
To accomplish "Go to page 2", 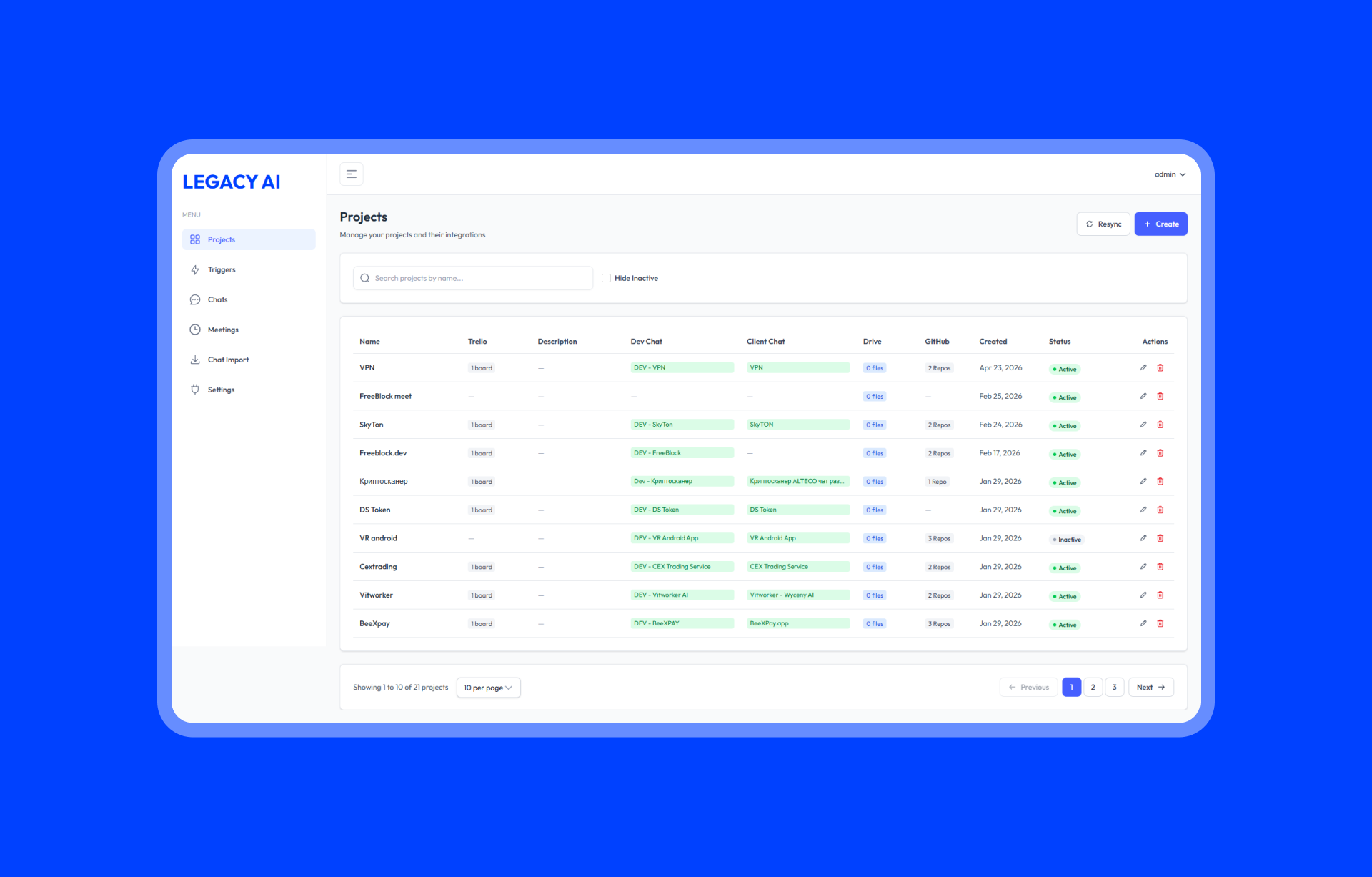I will tap(1093, 687).
